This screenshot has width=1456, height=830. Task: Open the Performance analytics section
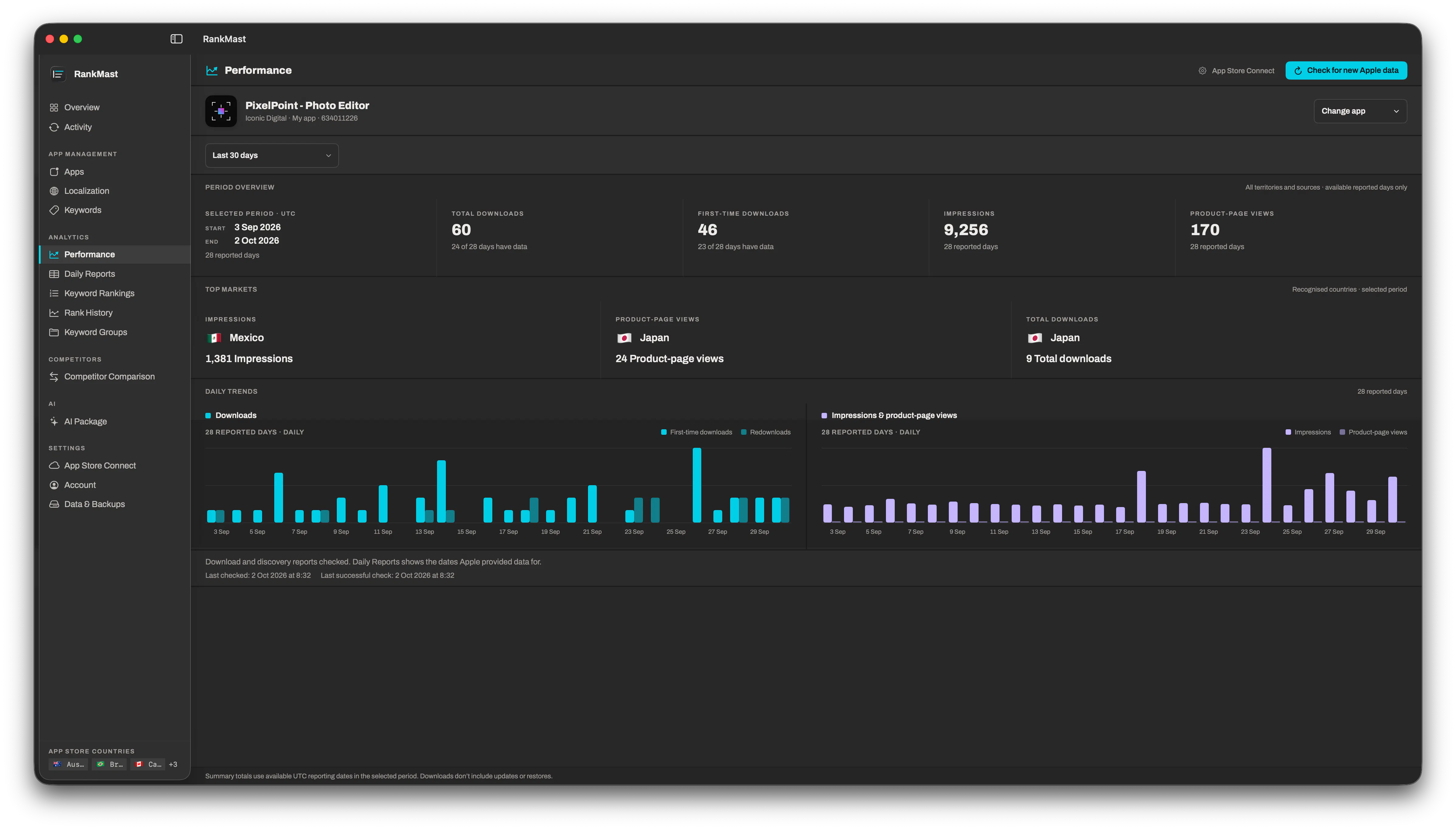click(114, 254)
